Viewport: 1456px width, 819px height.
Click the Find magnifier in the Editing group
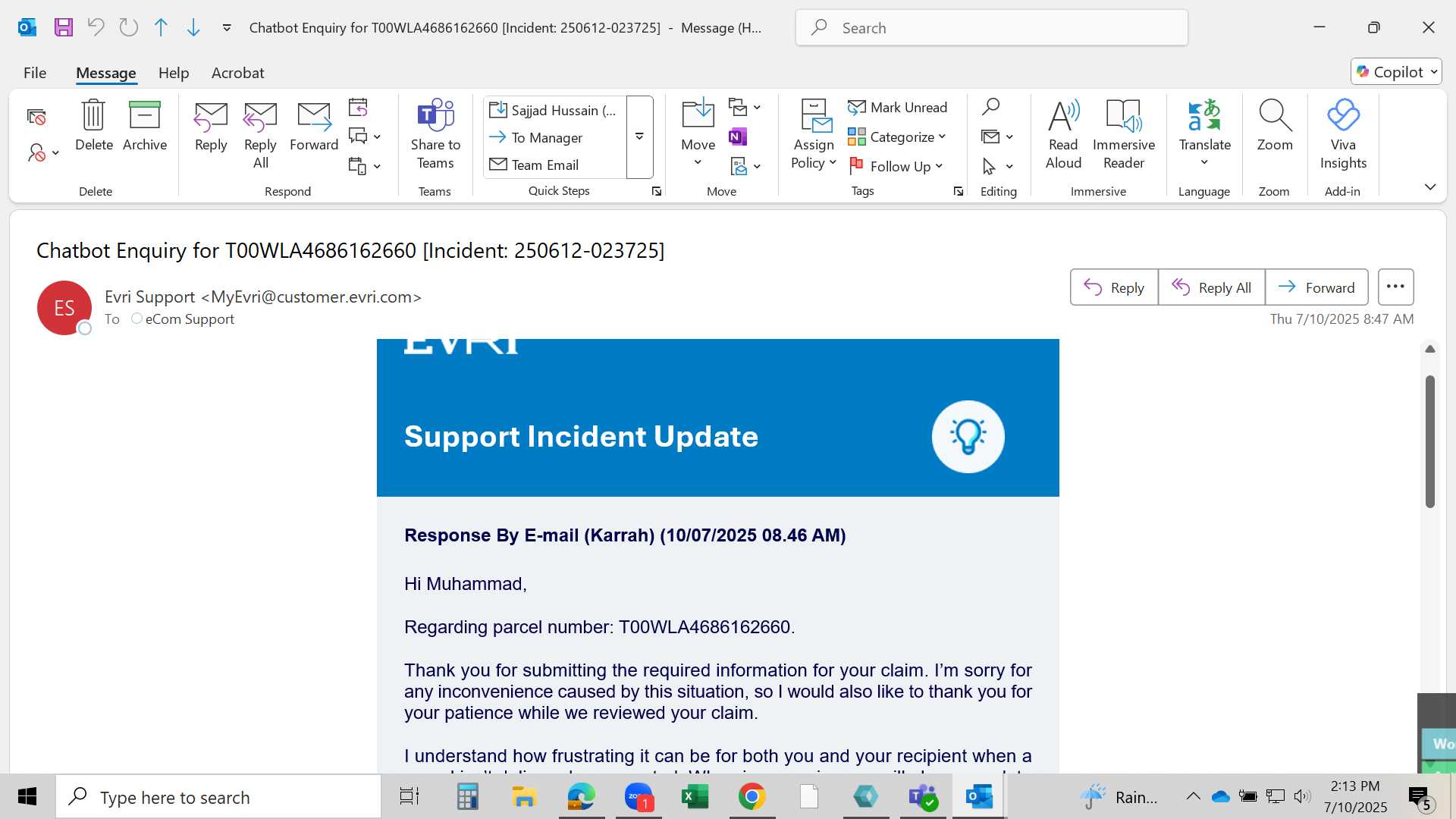pos(990,107)
